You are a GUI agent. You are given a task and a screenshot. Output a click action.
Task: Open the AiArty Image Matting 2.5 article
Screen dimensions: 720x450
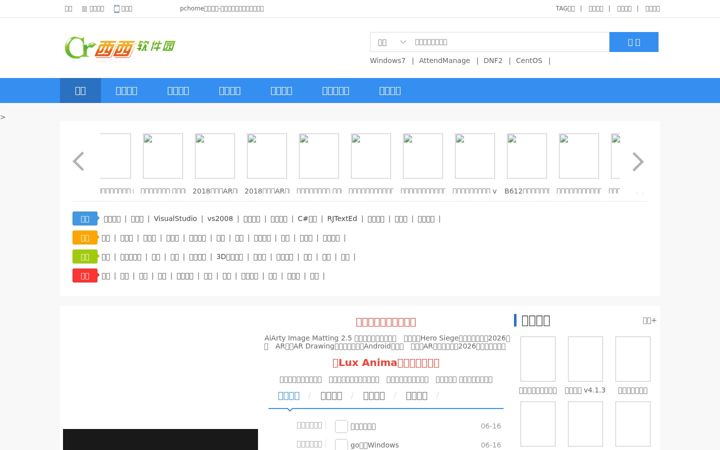330,338
